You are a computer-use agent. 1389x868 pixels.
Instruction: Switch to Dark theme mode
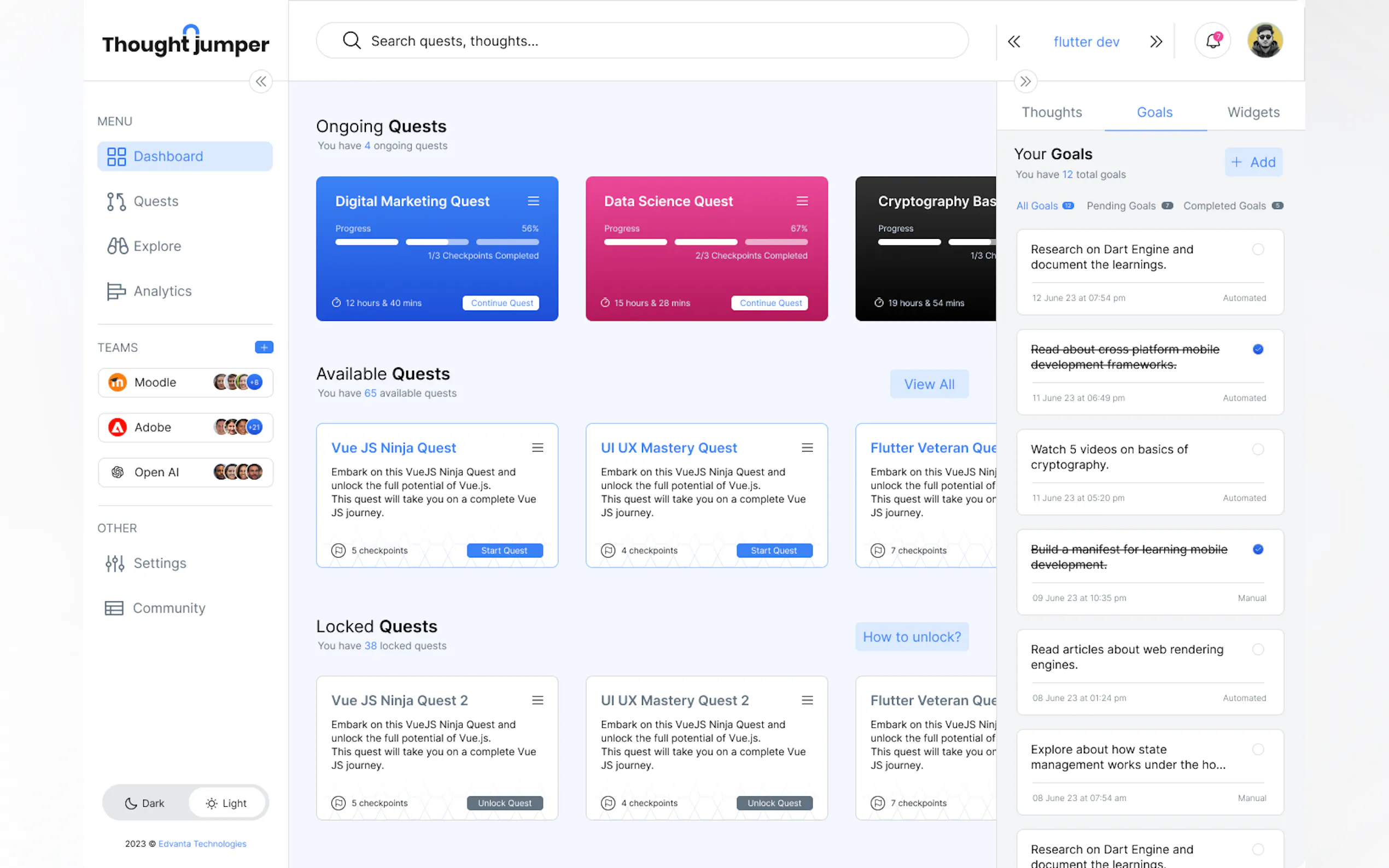pyautogui.click(x=145, y=803)
